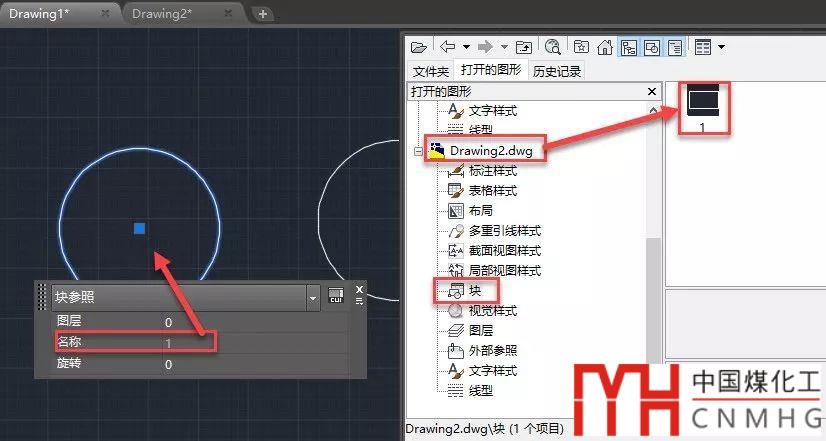Select the 外部参照 tree item
This screenshot has width=826, height=441.
click(x=493, y=350)
